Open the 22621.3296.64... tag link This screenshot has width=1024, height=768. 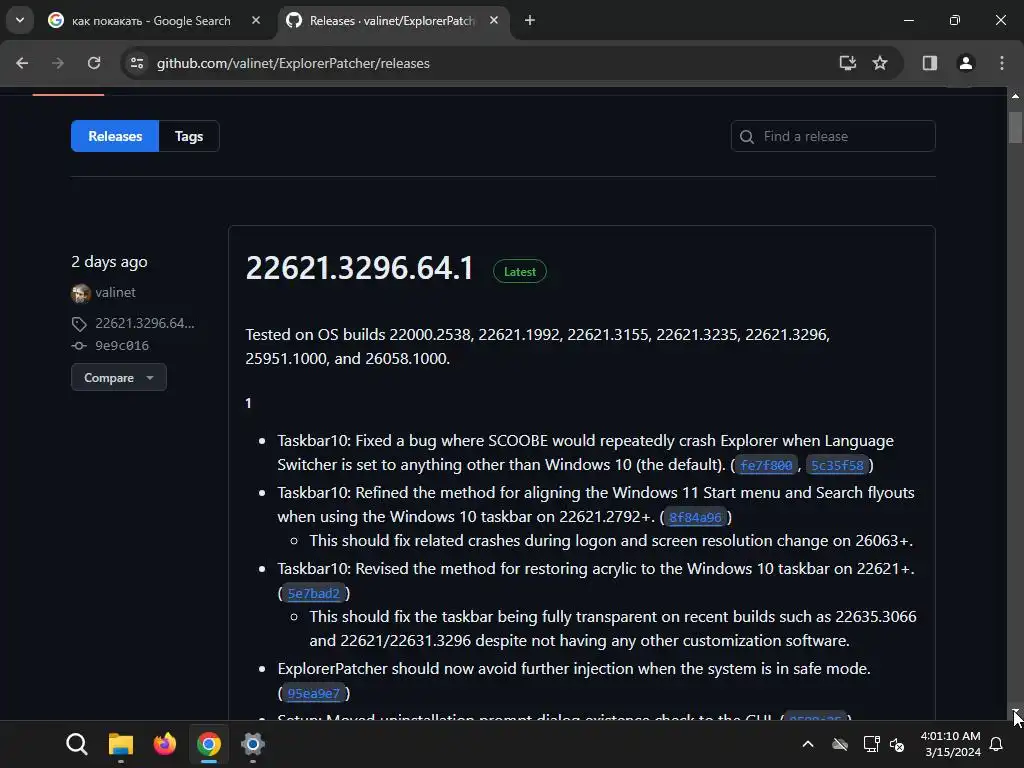(145, 323)
